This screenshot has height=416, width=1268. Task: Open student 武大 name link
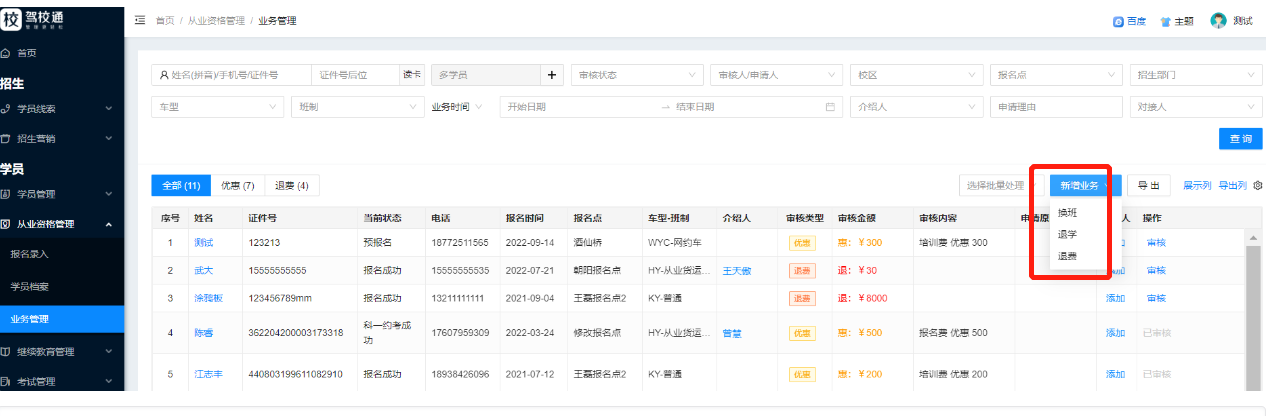pos(203,271)
